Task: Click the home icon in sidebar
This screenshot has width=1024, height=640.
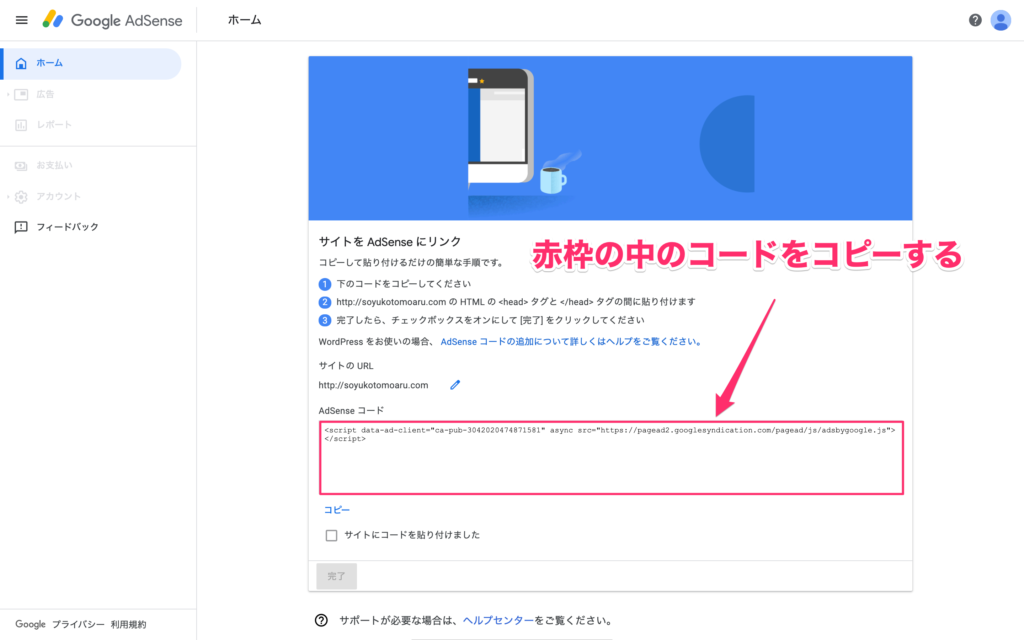Action: (21, 63)
